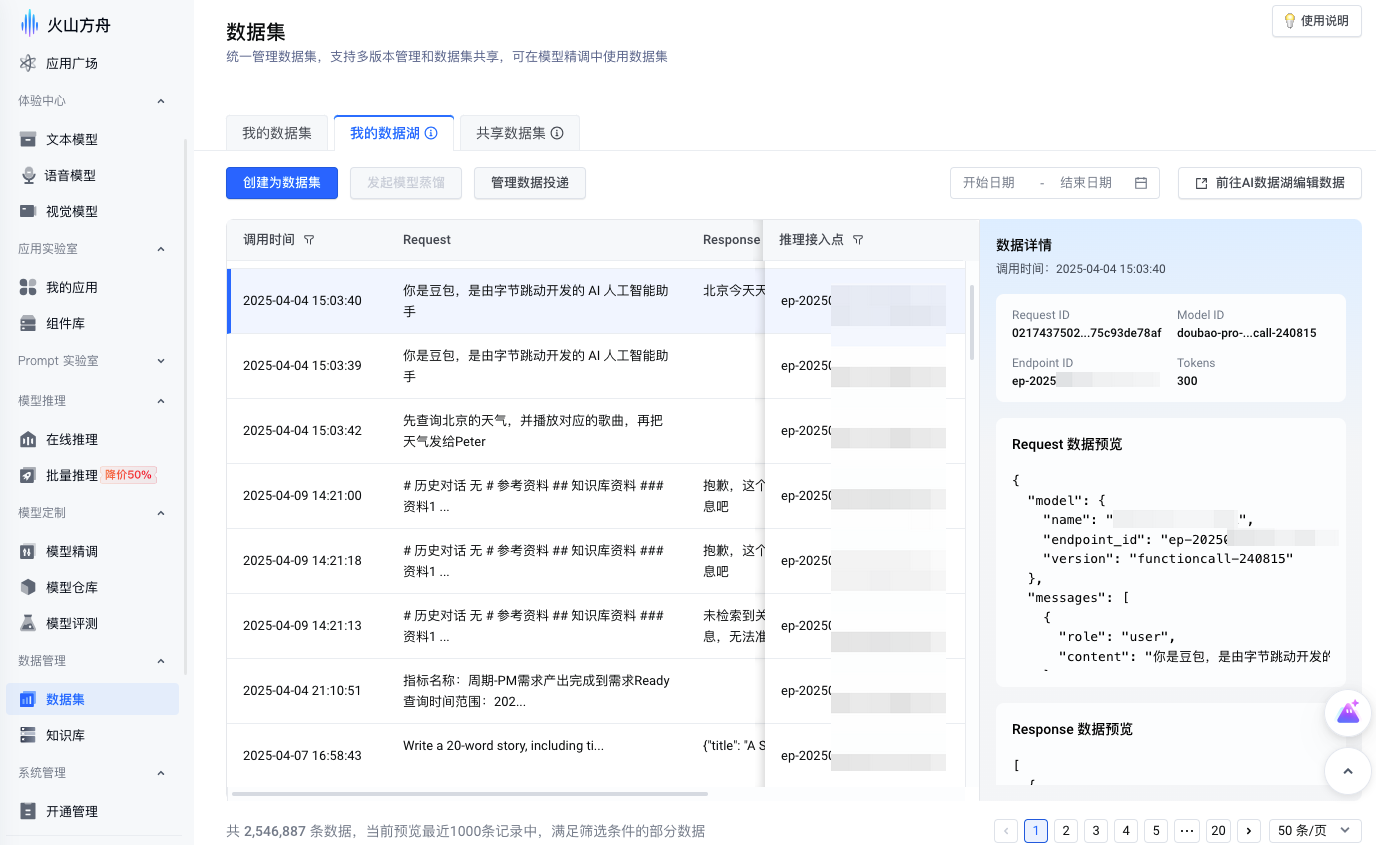Select row dated 2025-04-04 15:03:39
1376x845 pixels.
595,366
